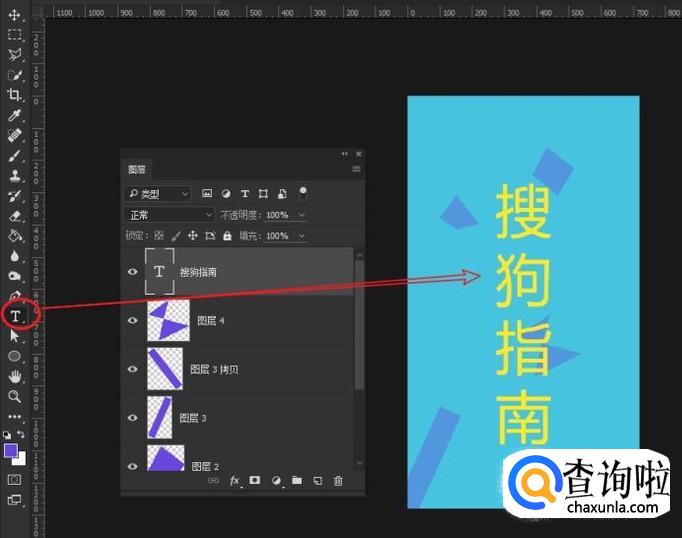Open the layers panel options menu
The height and width of the screenshot is (538, 682).
tap(356, 170)
